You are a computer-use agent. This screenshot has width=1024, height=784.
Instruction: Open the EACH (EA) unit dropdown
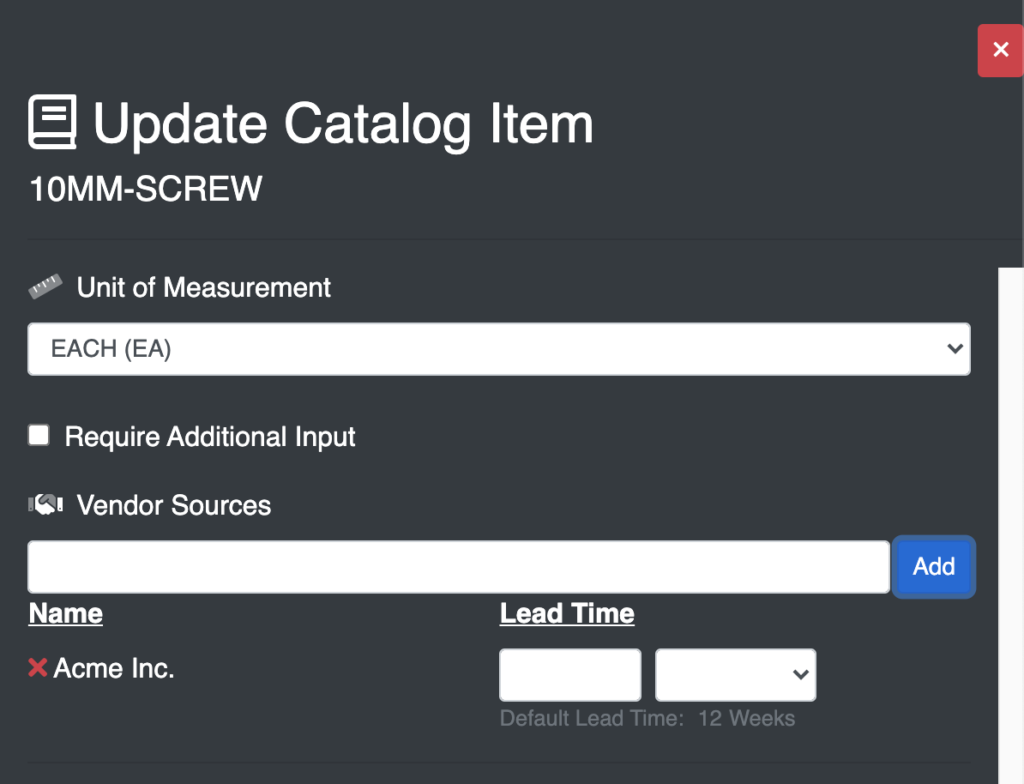pyautogui.click(x=499, y=349)
